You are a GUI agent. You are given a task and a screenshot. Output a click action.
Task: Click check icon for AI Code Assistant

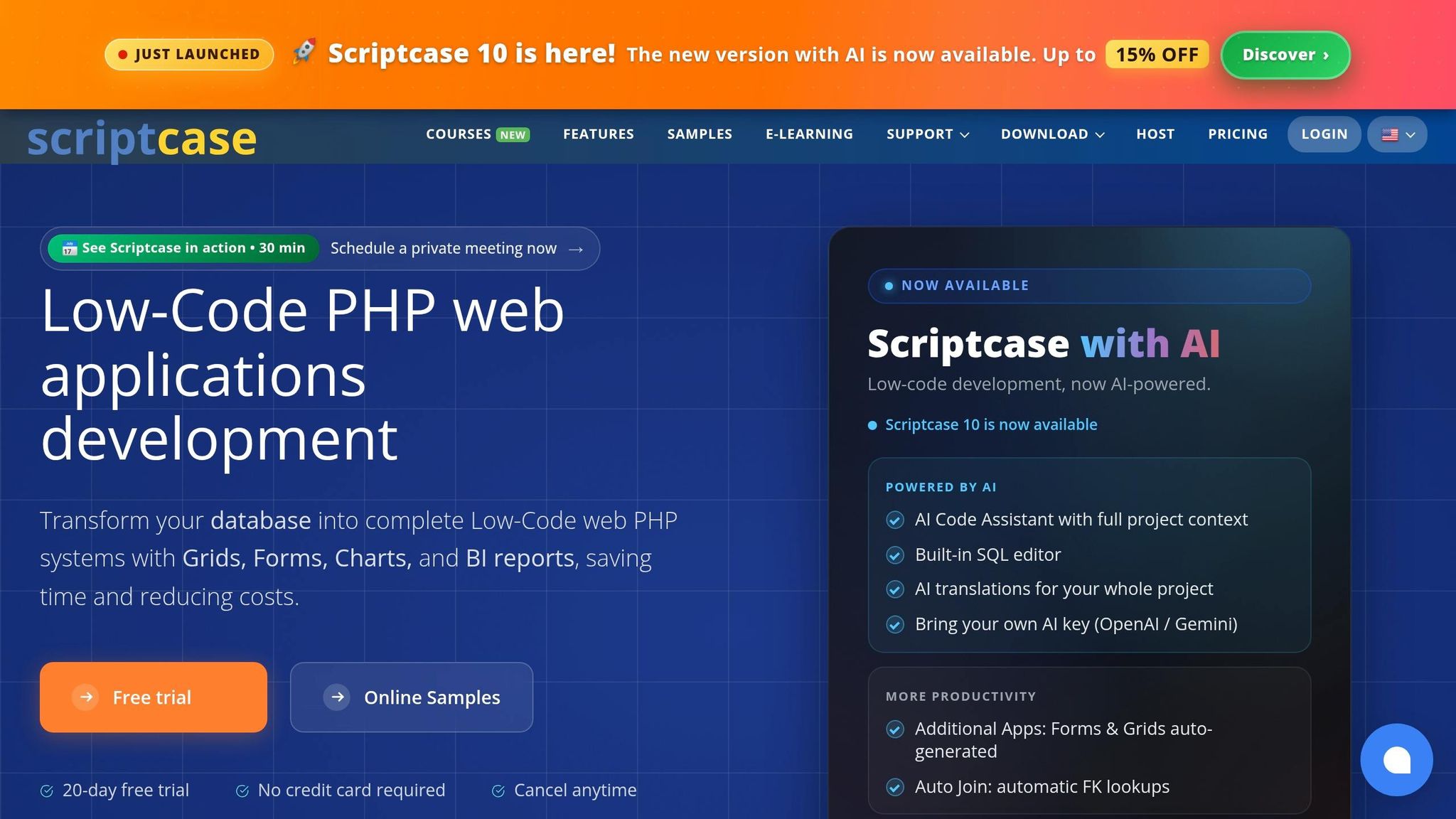tap(895, 520)
